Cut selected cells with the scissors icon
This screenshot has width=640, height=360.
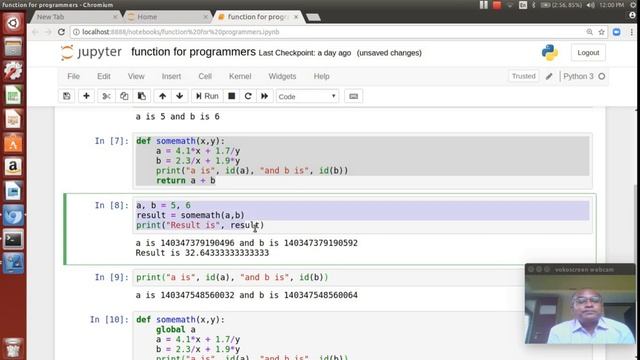pyautogui.click(x=107, y=96)
